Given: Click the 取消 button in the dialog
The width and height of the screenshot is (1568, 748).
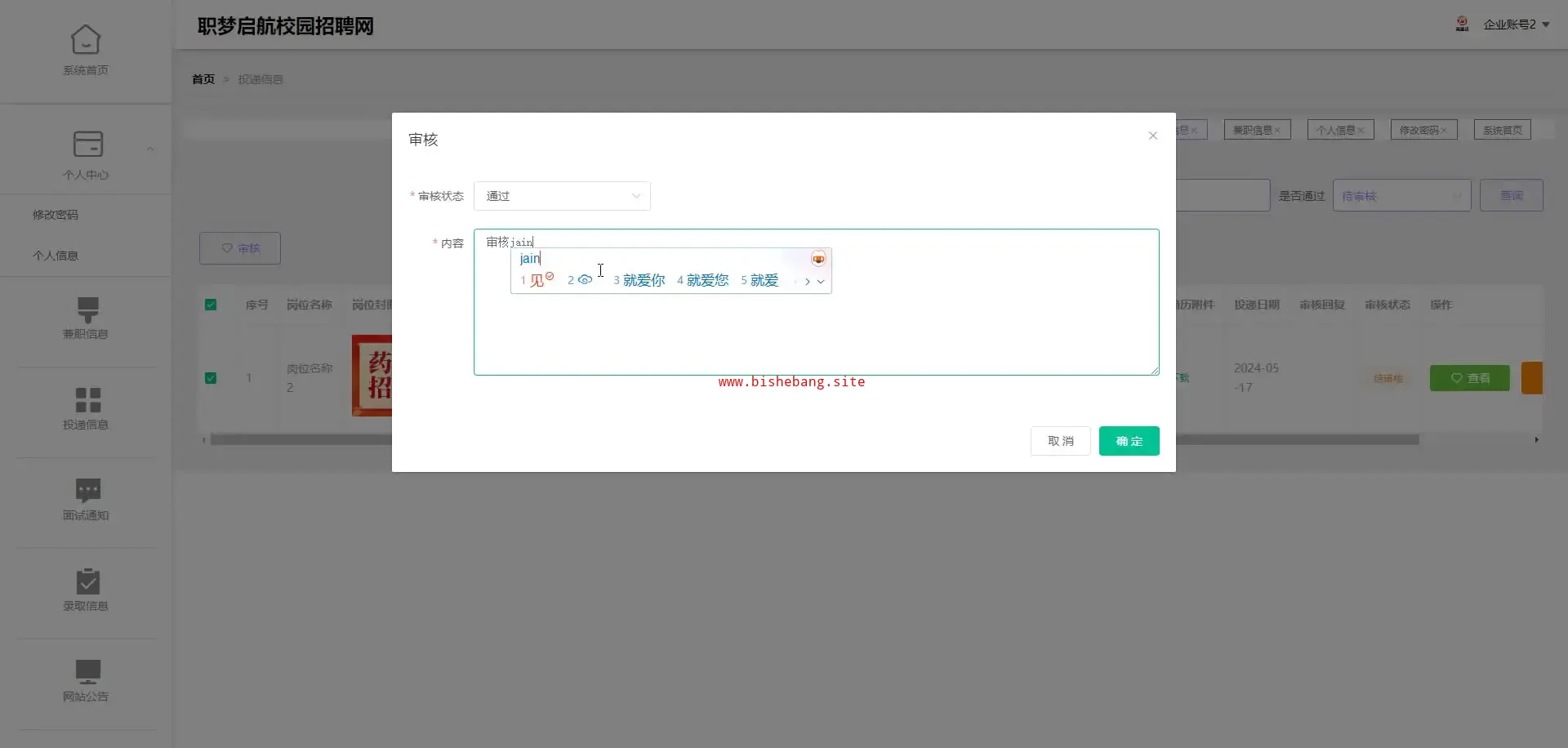Looking at the screenshot, I should tap(1060, 441).
